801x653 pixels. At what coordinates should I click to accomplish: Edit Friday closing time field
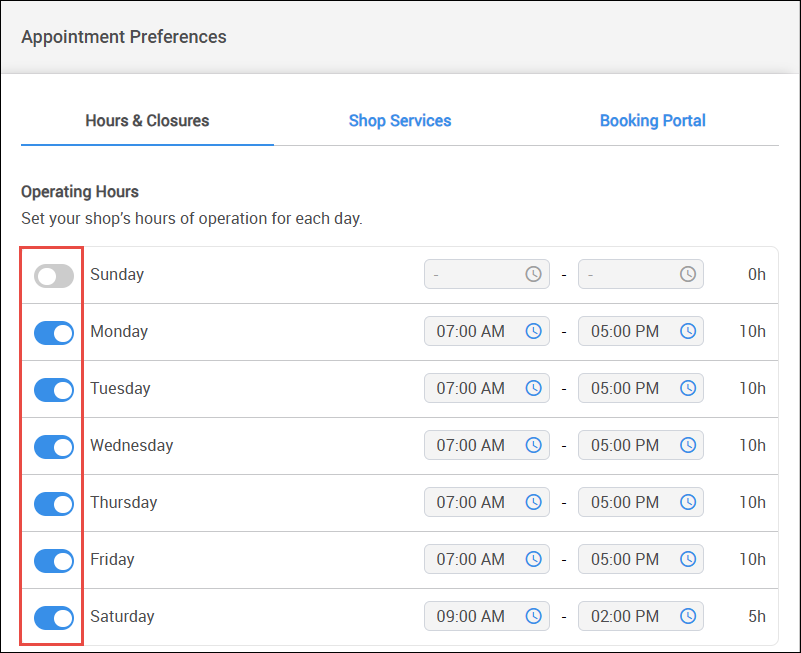(641, 559)
